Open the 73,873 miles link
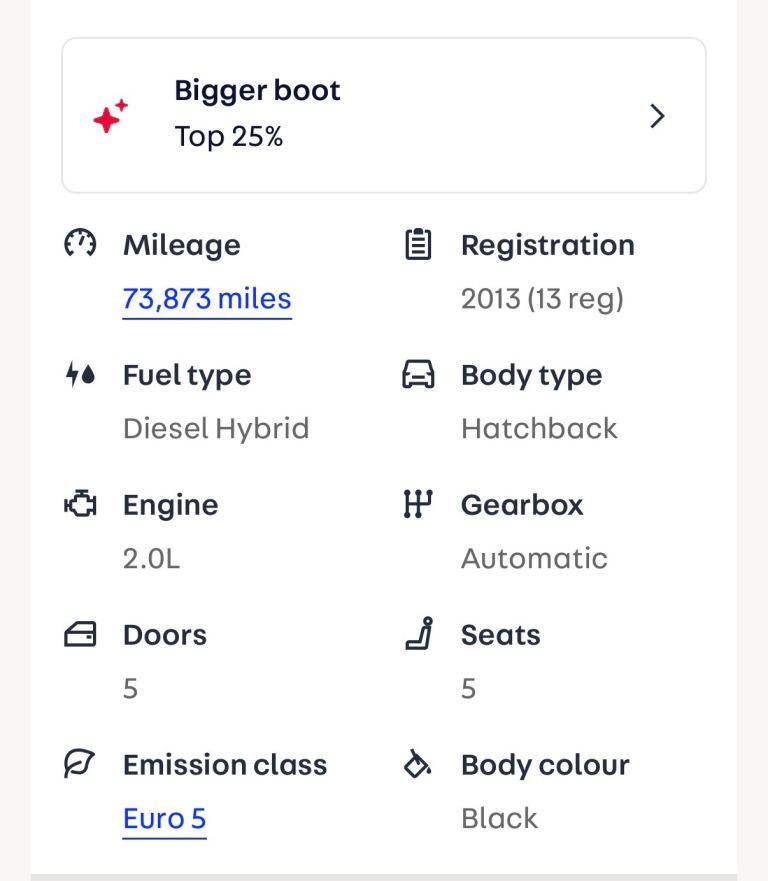 (x=207, y=299)
